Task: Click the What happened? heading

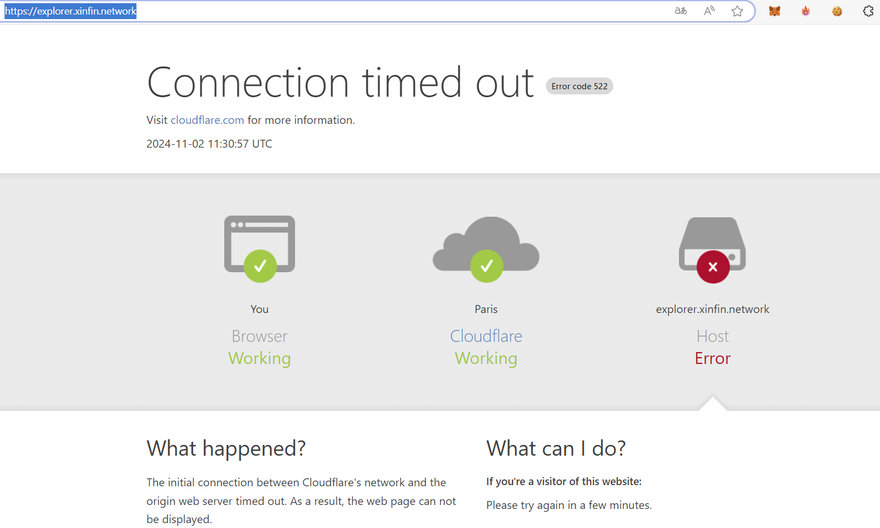Action: (x=226, y=448)
